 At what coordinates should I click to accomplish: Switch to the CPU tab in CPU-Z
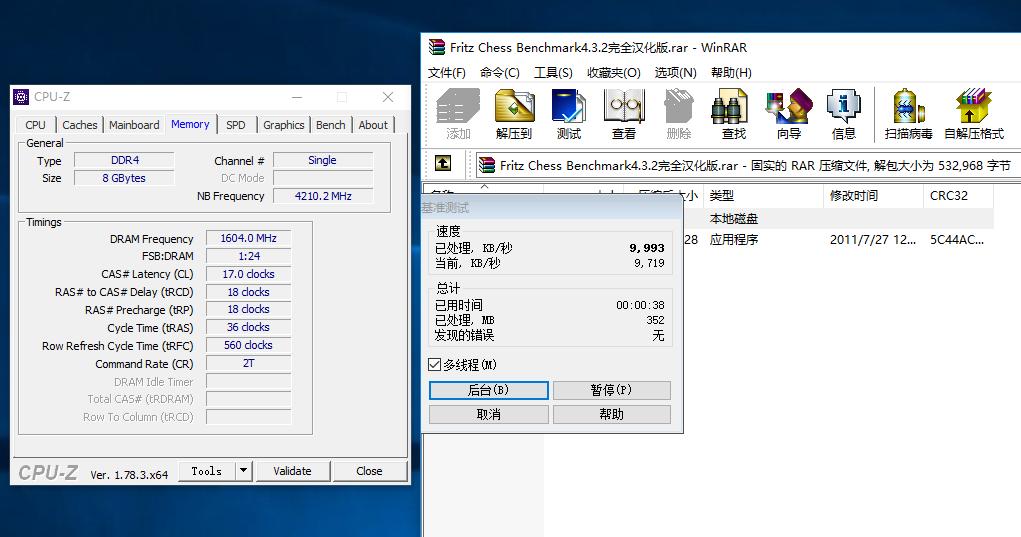coord(35,125)
